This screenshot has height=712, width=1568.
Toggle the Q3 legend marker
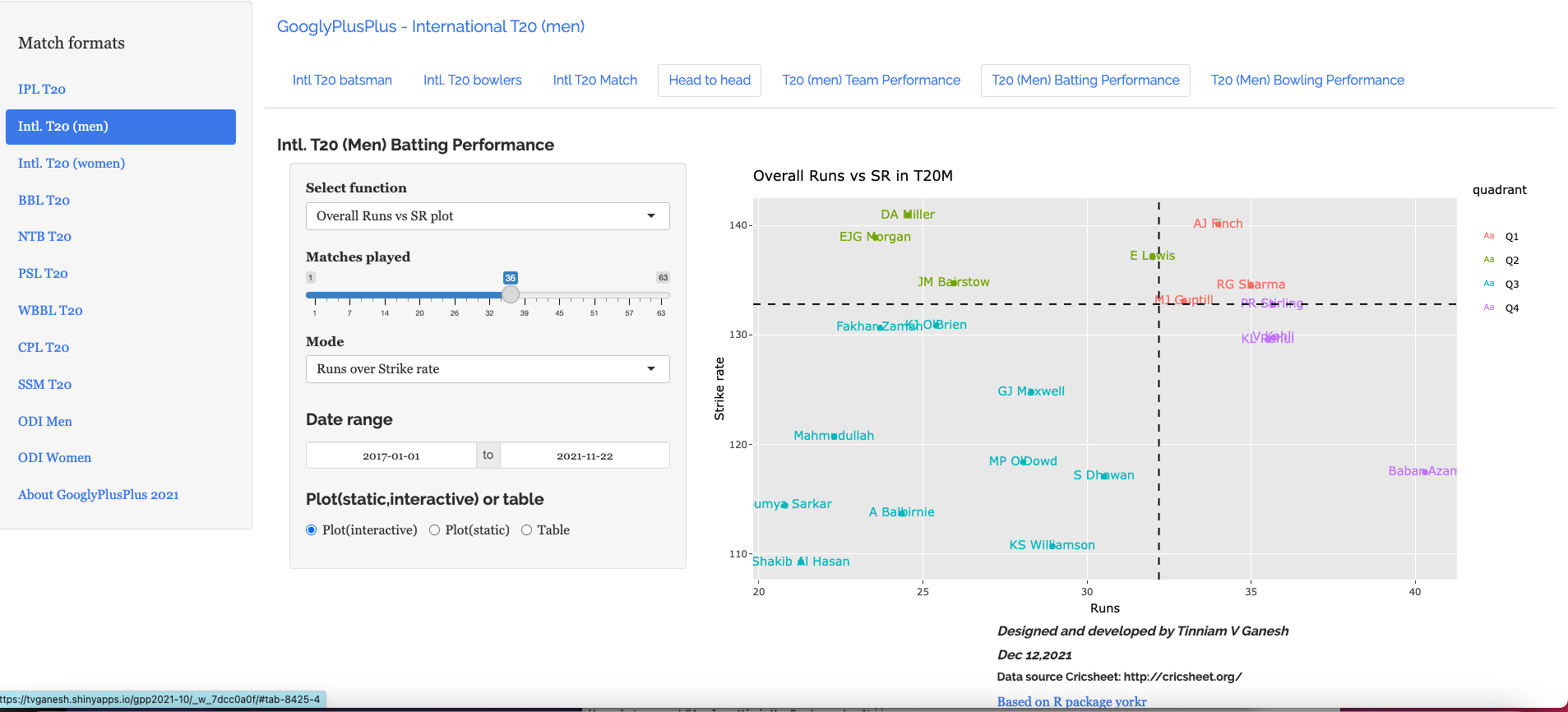(1488, 284)
